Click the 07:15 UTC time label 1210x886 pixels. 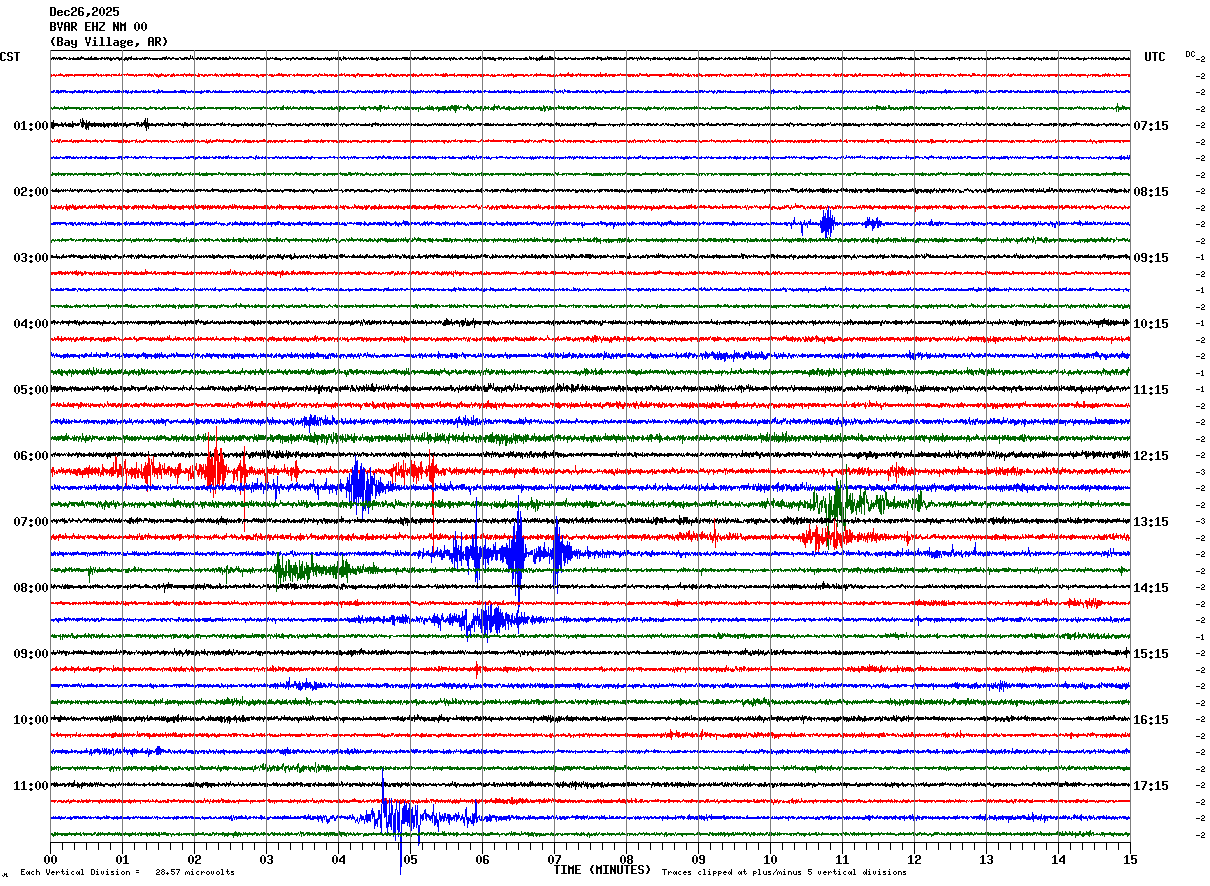point(1151,126)
